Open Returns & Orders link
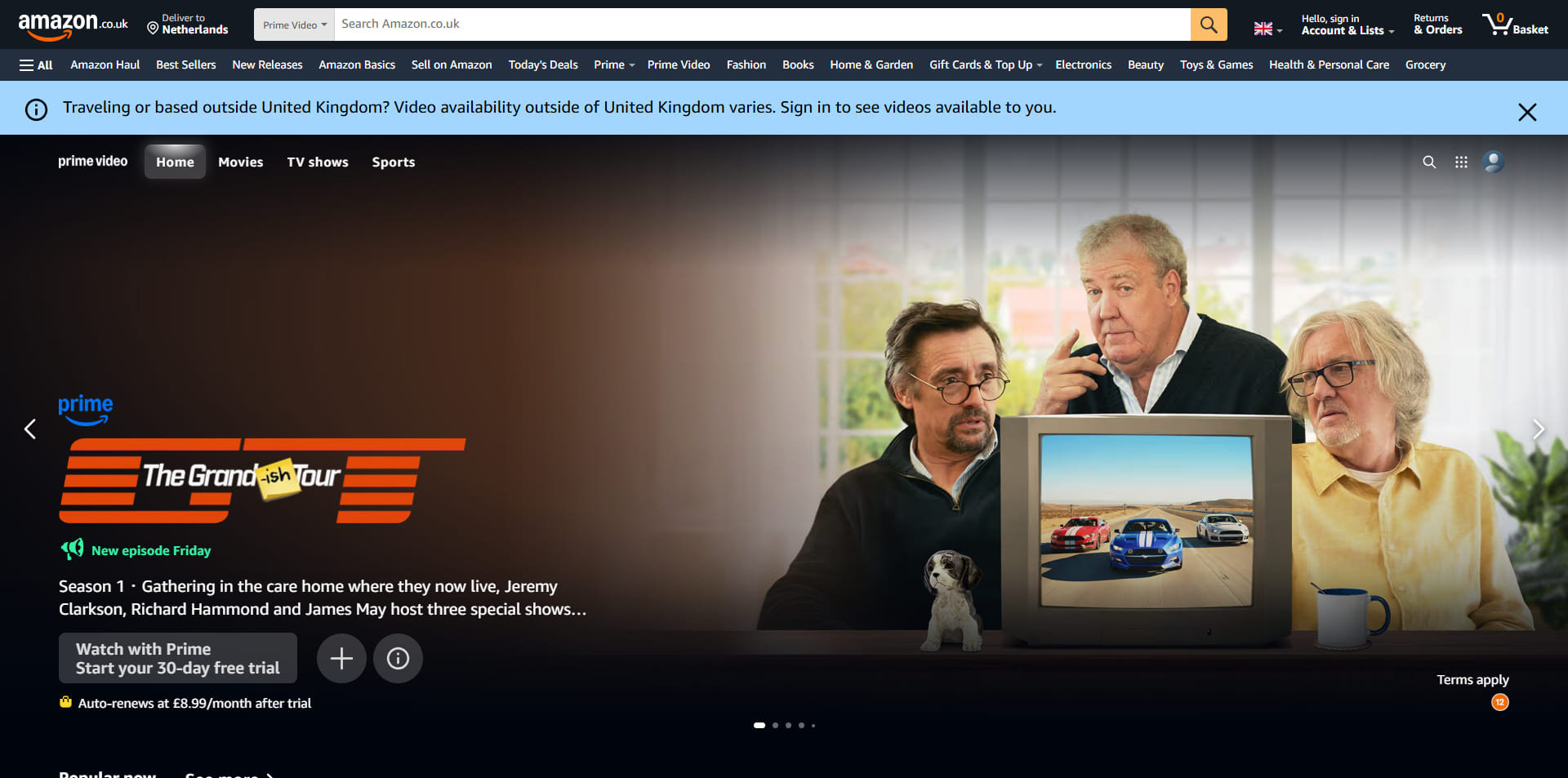The width and height of the screenshot is (1568, 778). click(1438, 24)
